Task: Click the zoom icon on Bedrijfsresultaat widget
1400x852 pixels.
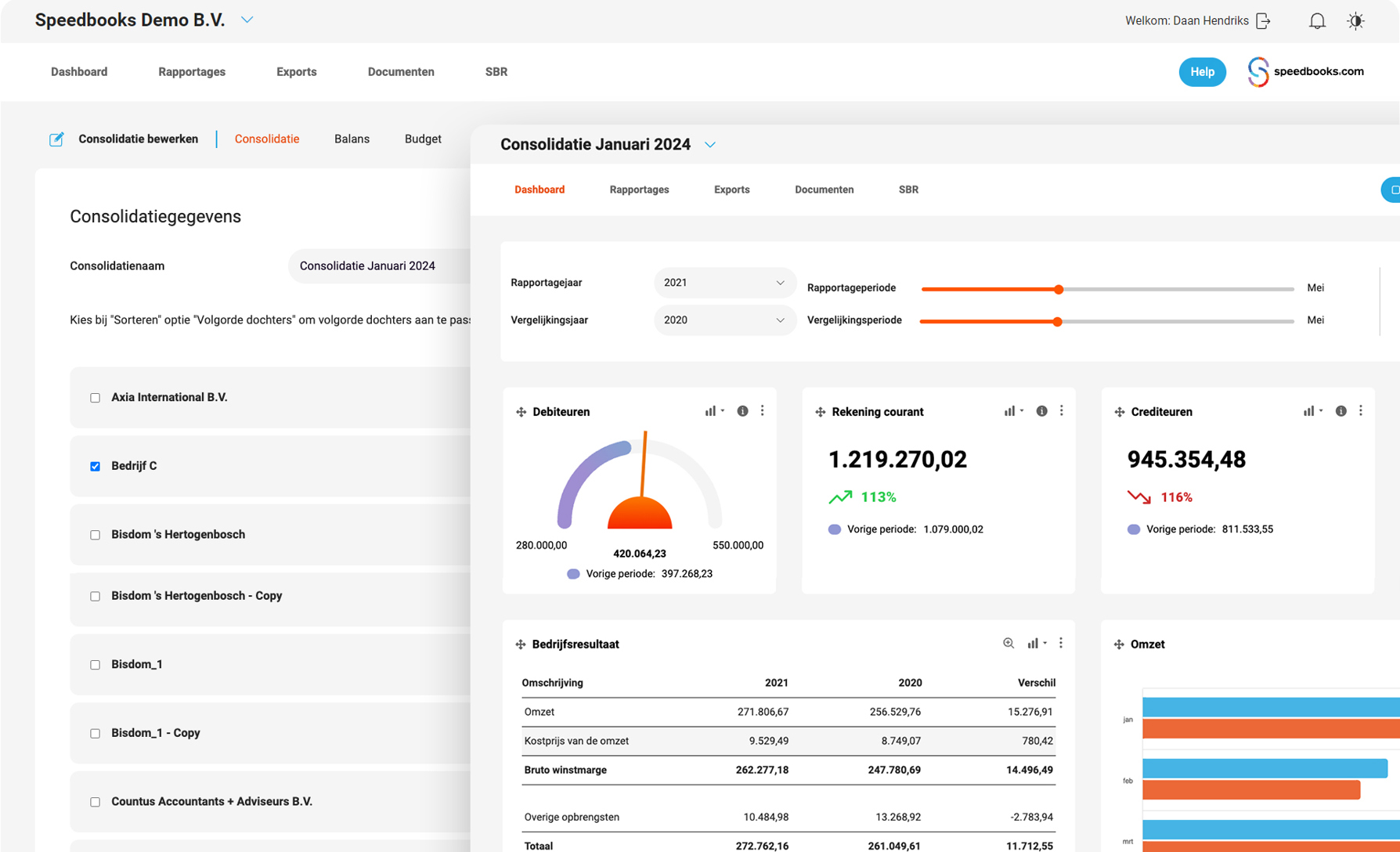Action: pos(1009,643)
